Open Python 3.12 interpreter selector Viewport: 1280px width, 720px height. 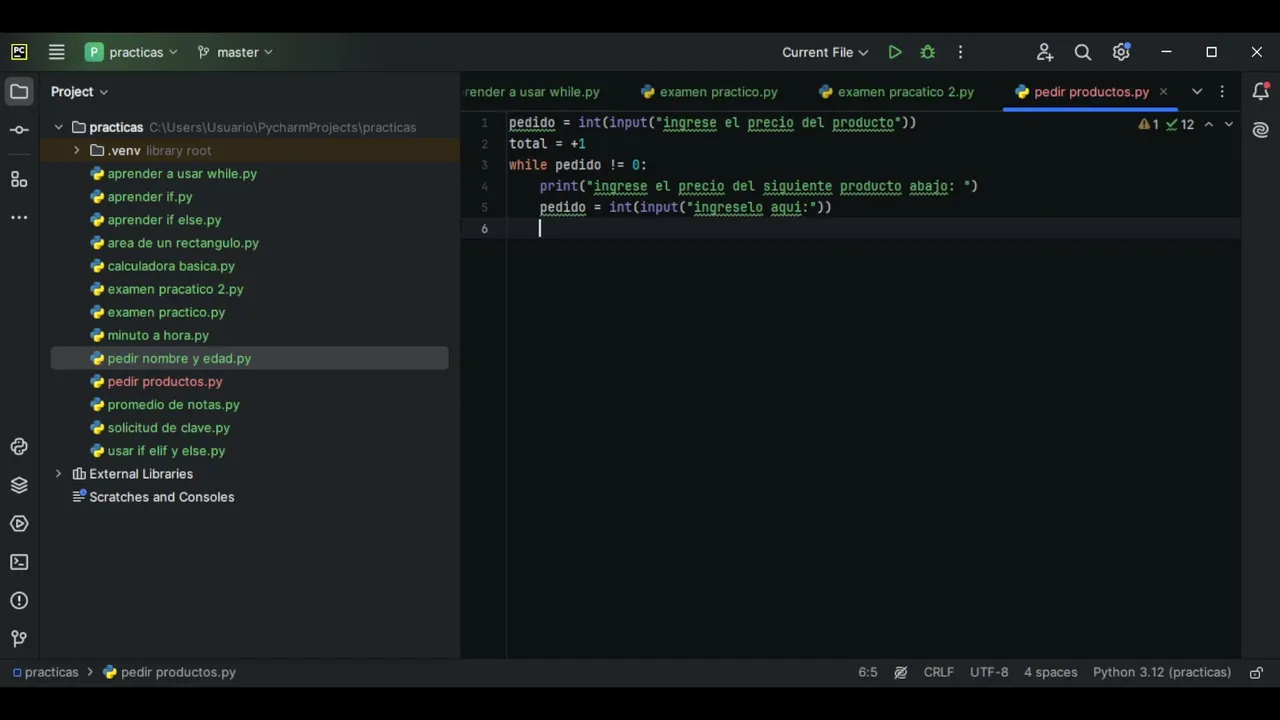point(1162,673)
